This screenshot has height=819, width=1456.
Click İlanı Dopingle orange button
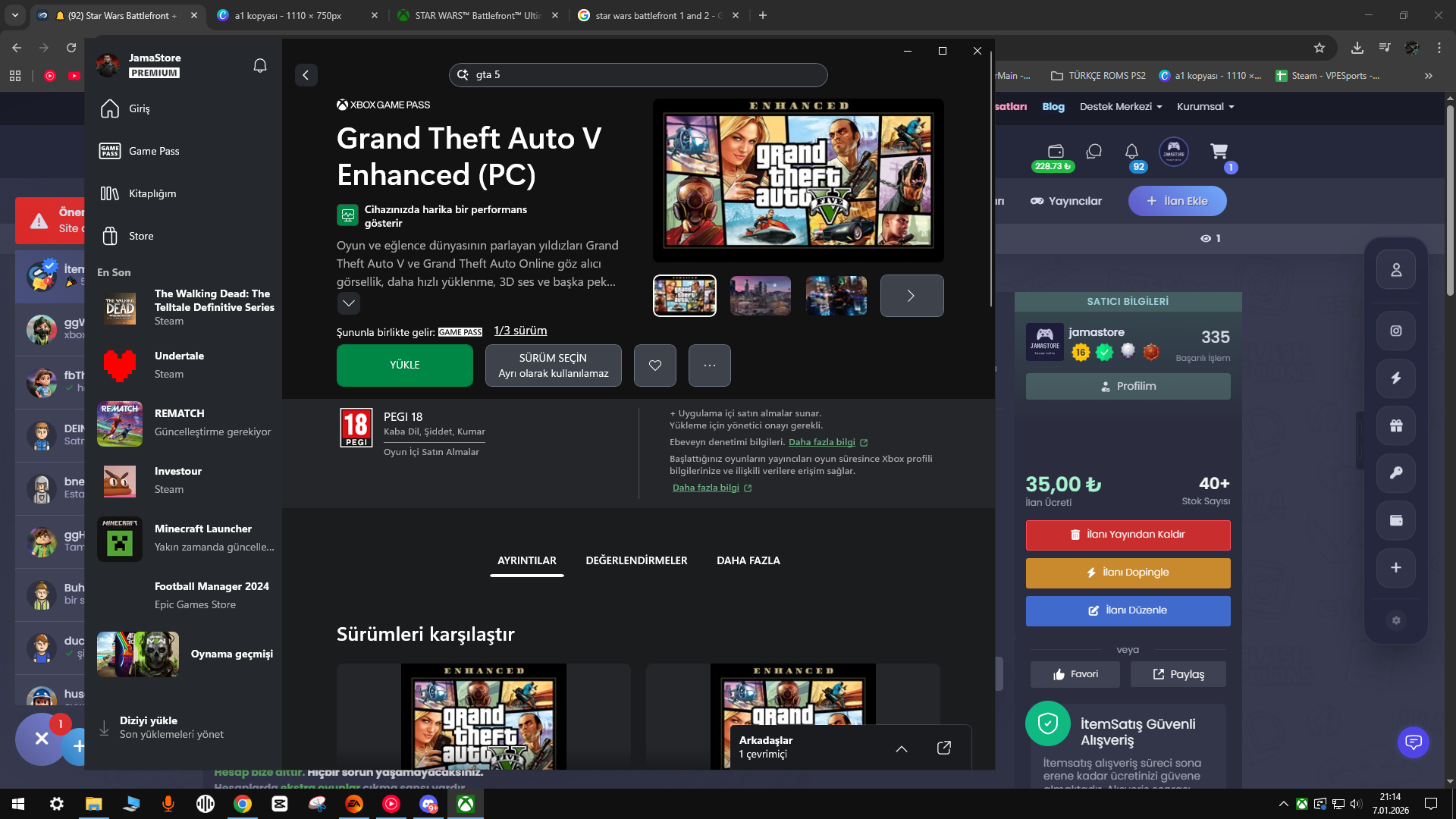pos(1128,573)
